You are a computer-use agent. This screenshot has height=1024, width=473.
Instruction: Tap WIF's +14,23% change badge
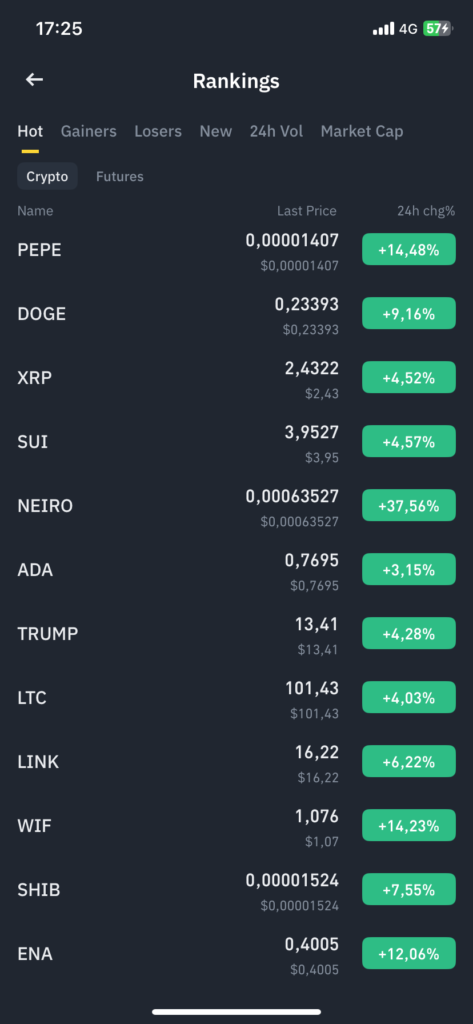coord(409,825)
